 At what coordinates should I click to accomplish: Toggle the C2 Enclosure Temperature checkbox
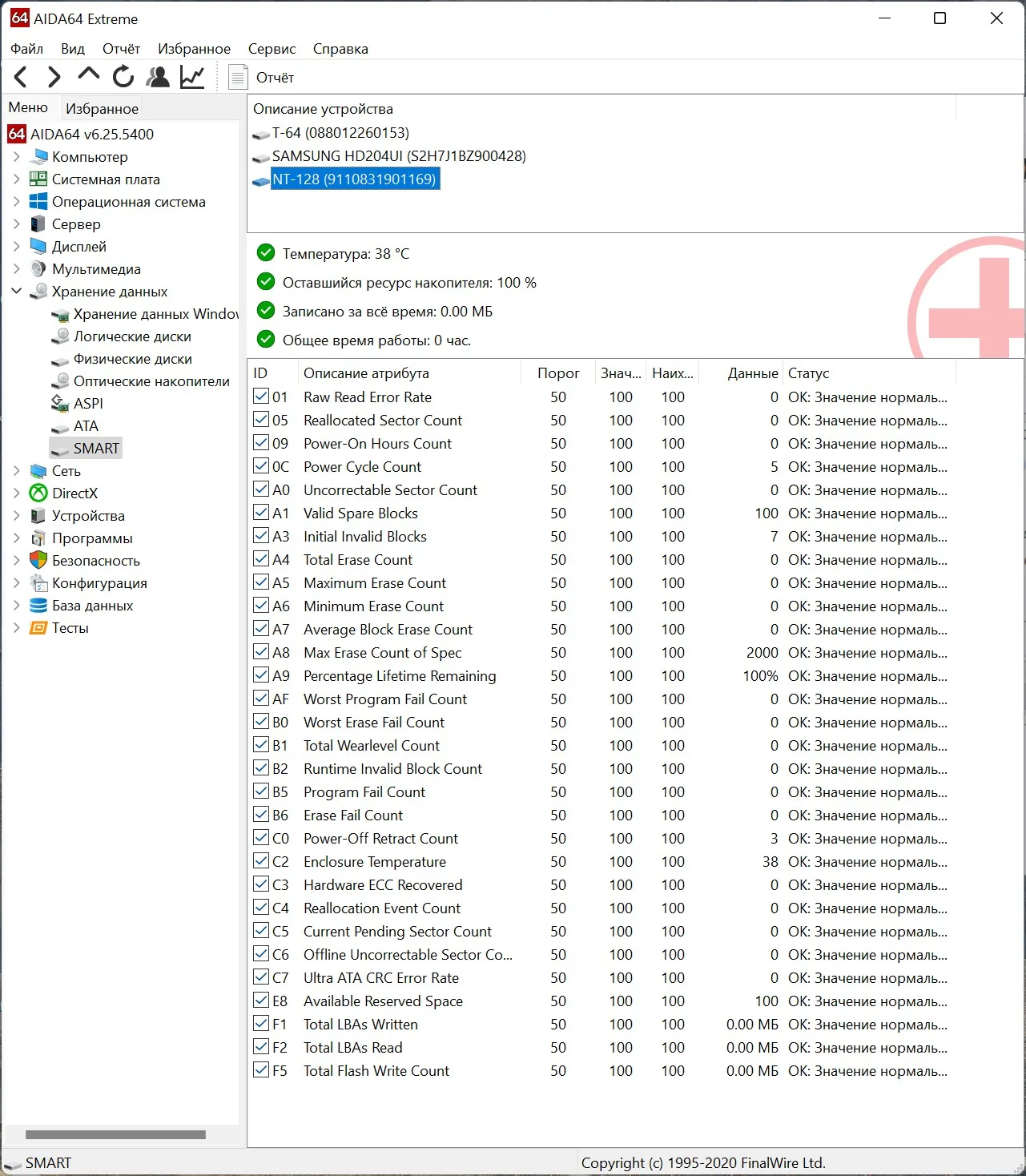point(261,860)
